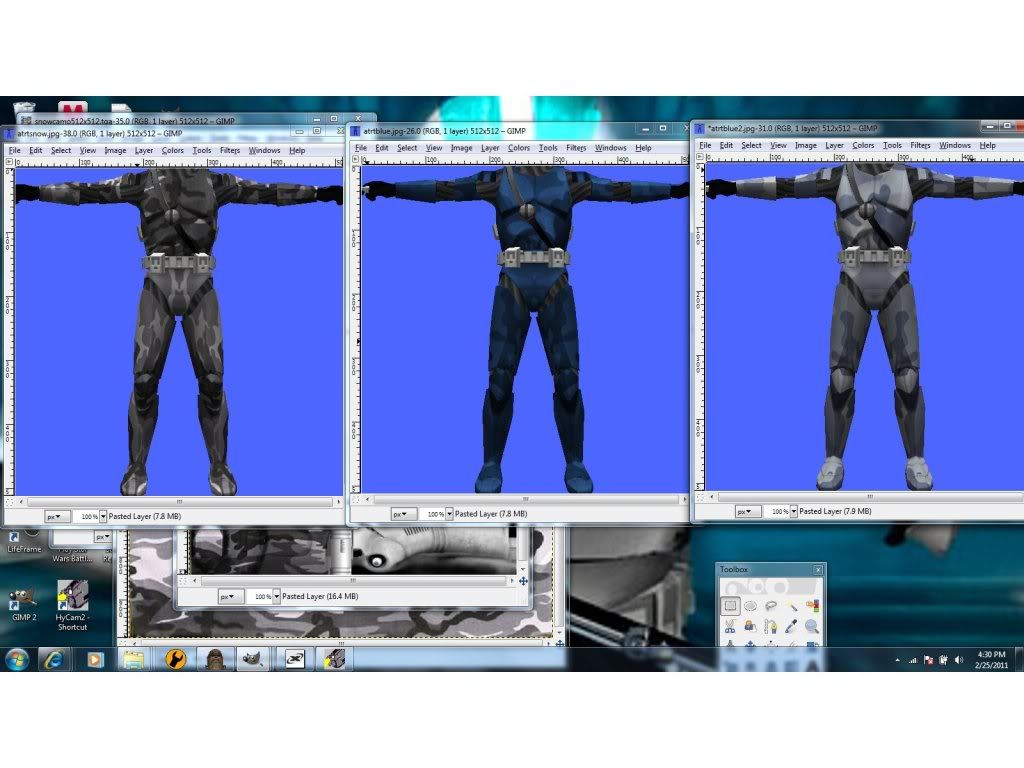Open Windows Explorer folder in taskbar
The width and height of the screenshot is (1024, 768).
pos(133,660)
